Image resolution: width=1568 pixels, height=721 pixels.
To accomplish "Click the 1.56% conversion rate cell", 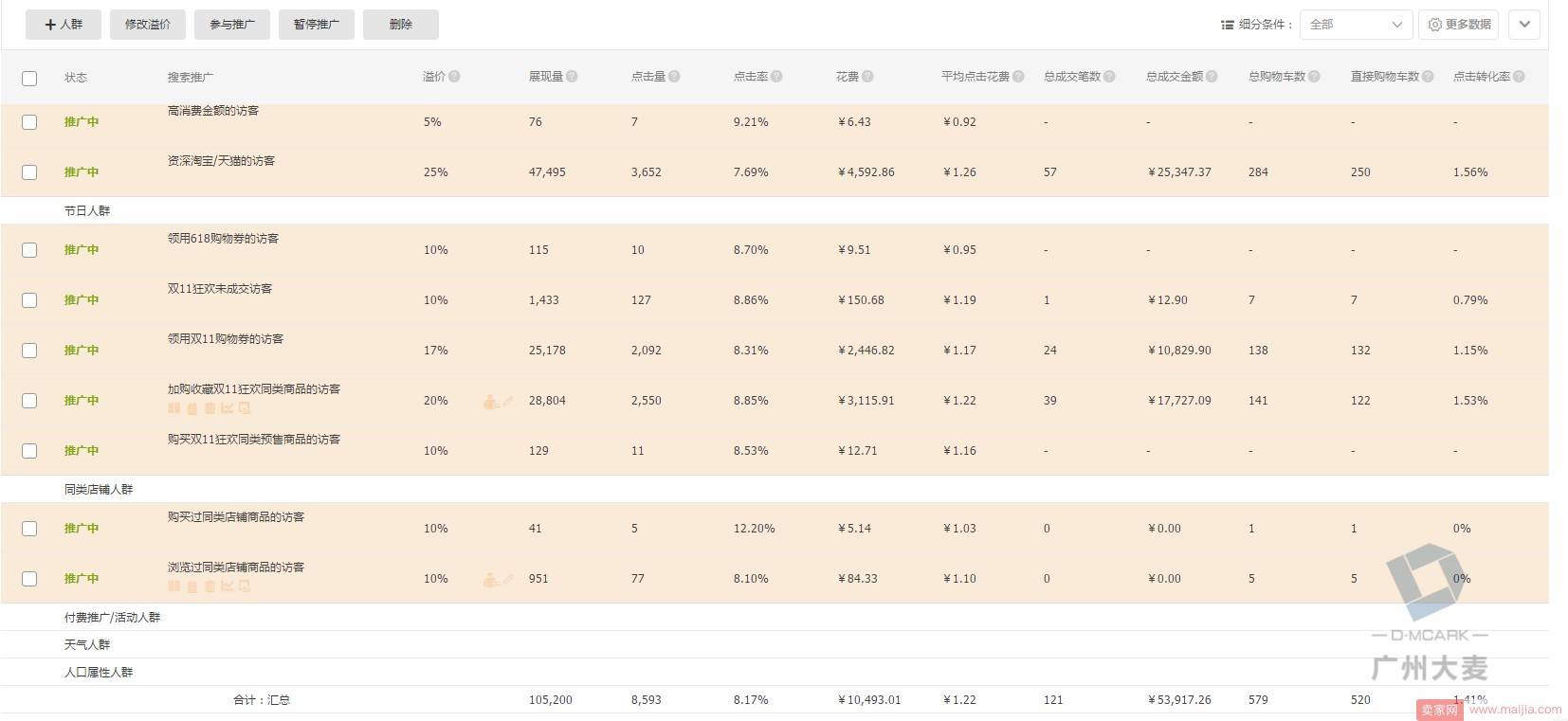I will 1470,172.
